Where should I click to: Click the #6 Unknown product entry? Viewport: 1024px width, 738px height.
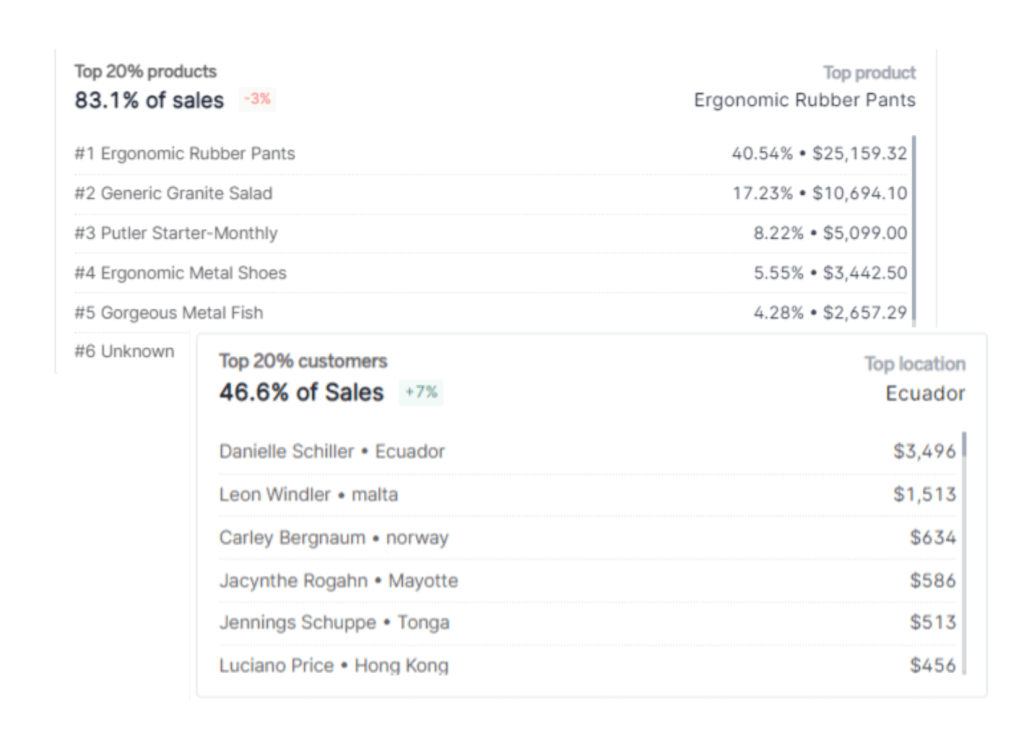click(124, 351)
